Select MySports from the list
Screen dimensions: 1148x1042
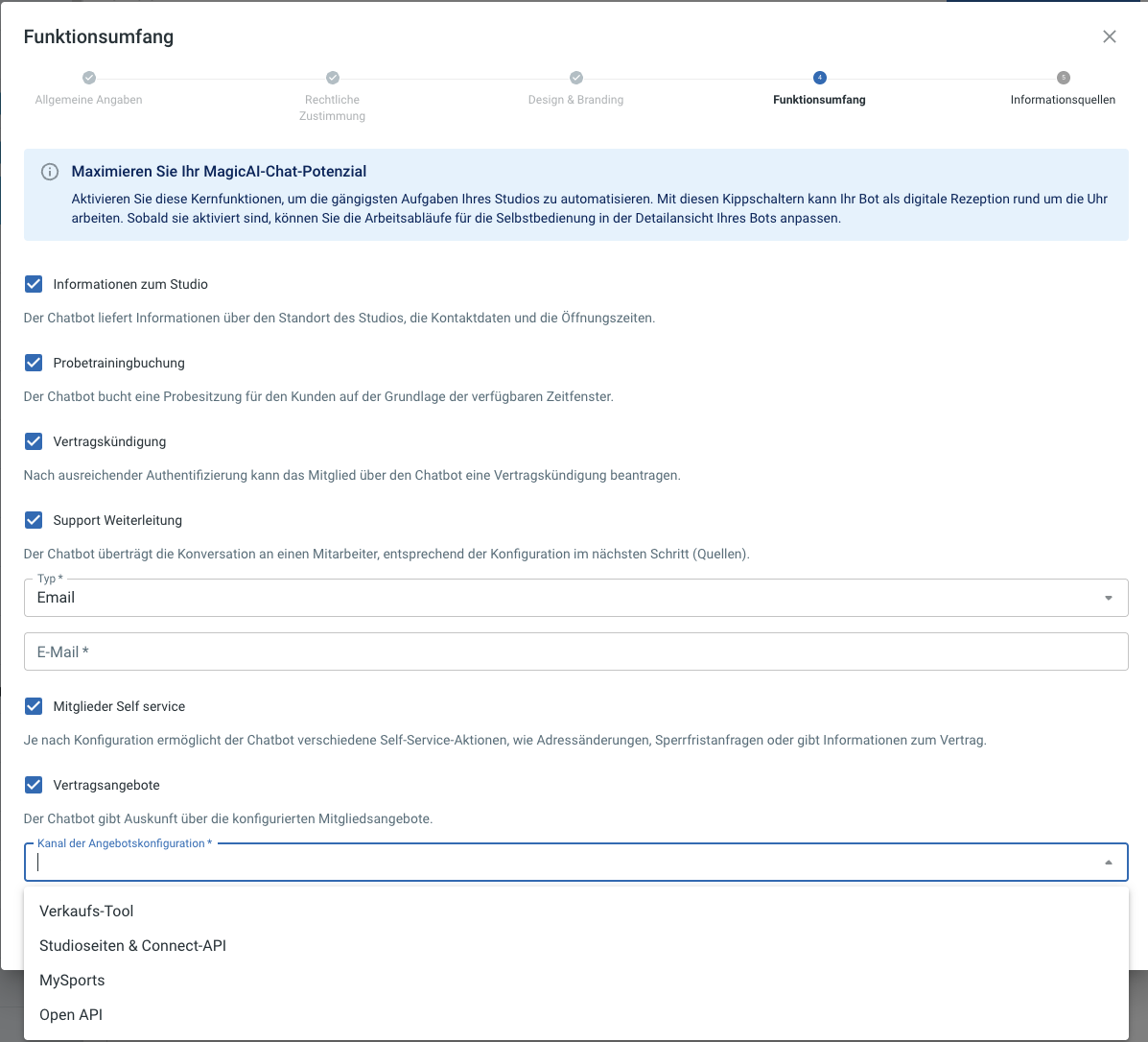tap(576, 980)
